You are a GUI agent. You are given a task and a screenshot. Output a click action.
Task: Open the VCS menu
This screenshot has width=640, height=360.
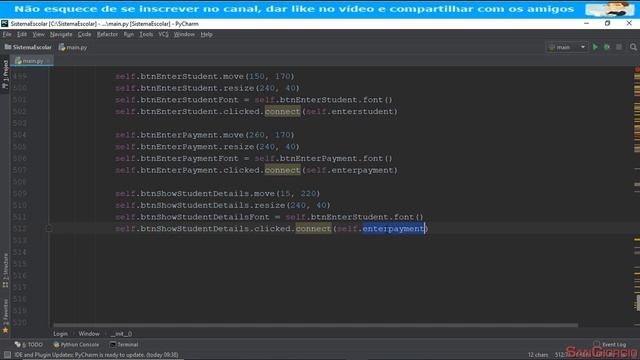coord(163,34)
